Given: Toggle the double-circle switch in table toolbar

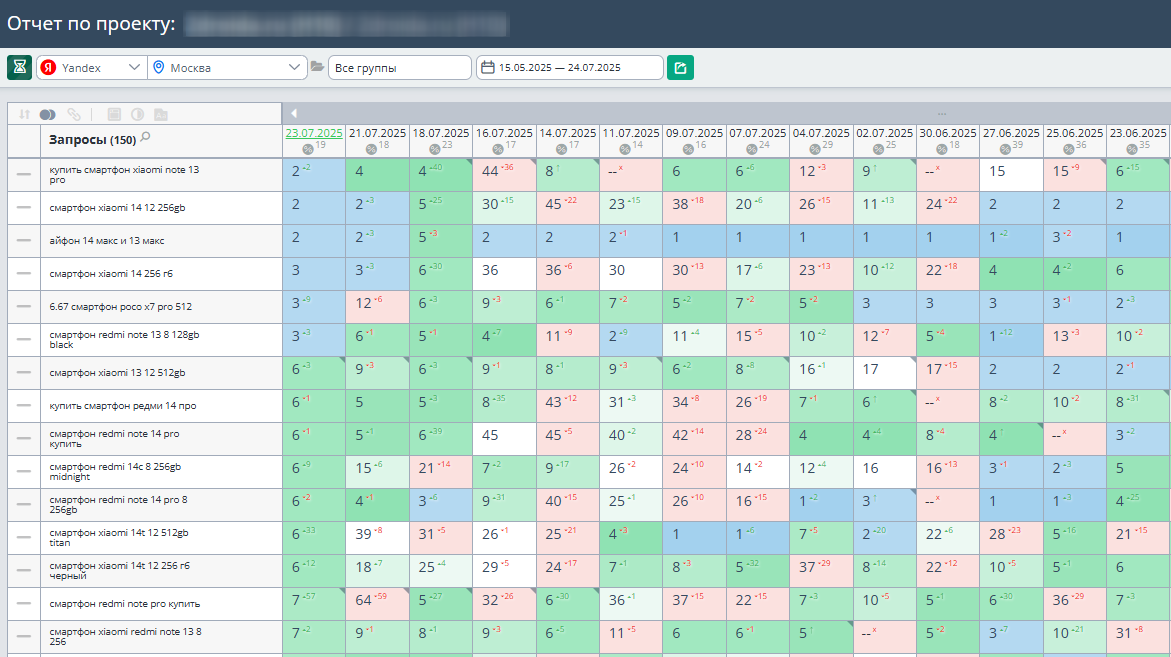Looking at the screenshot, I should 48,114.
